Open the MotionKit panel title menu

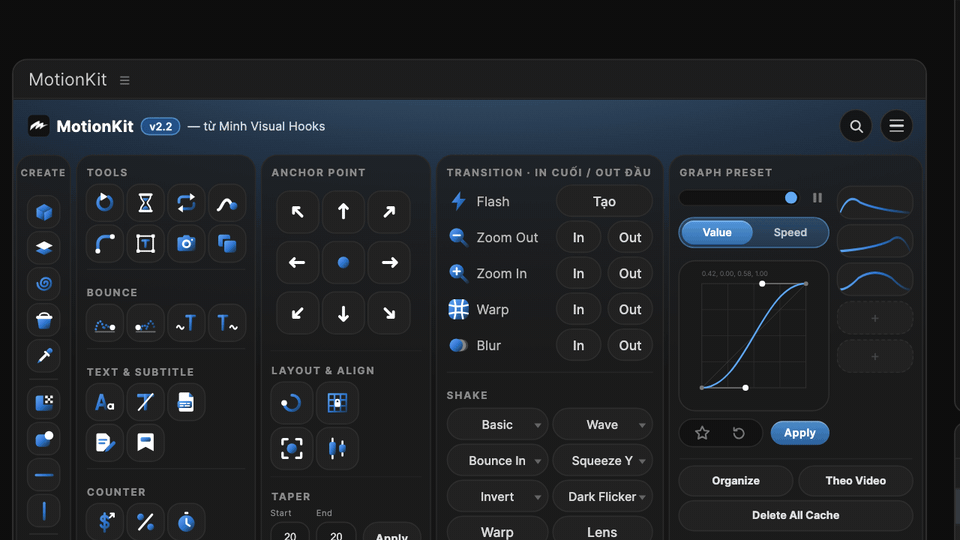tap(124, 80)
